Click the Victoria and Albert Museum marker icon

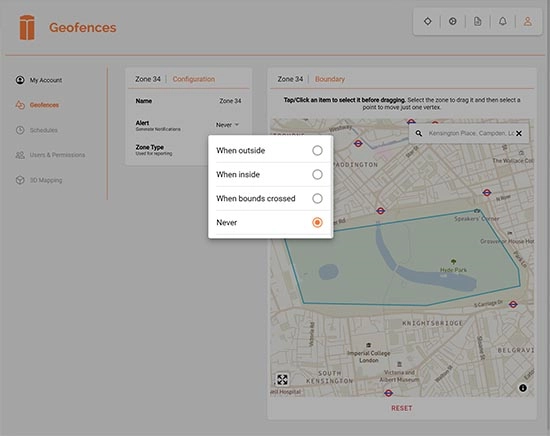tap(399, 364)
